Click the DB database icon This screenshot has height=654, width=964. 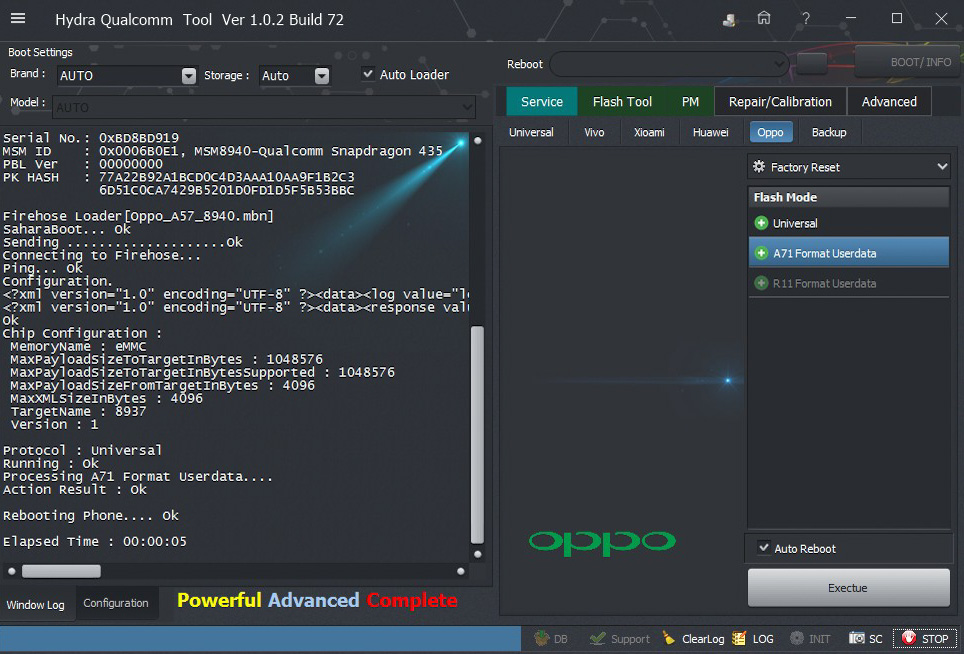coord(542,639)
